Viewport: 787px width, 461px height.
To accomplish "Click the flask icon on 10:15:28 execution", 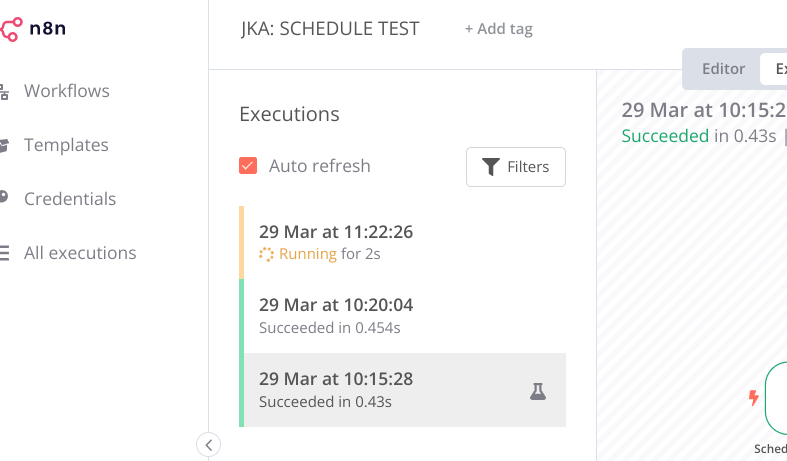I will click(538, 391).
